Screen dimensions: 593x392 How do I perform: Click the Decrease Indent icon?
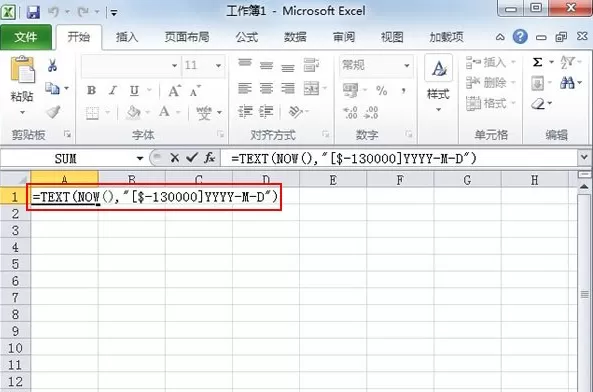[x=245, y=112]
